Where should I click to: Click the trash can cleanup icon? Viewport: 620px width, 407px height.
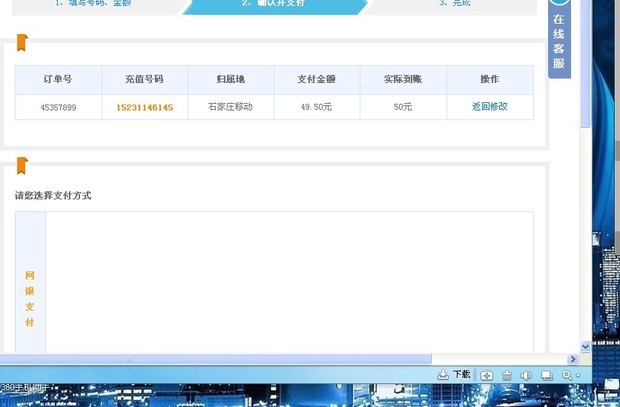coord(507,375)
